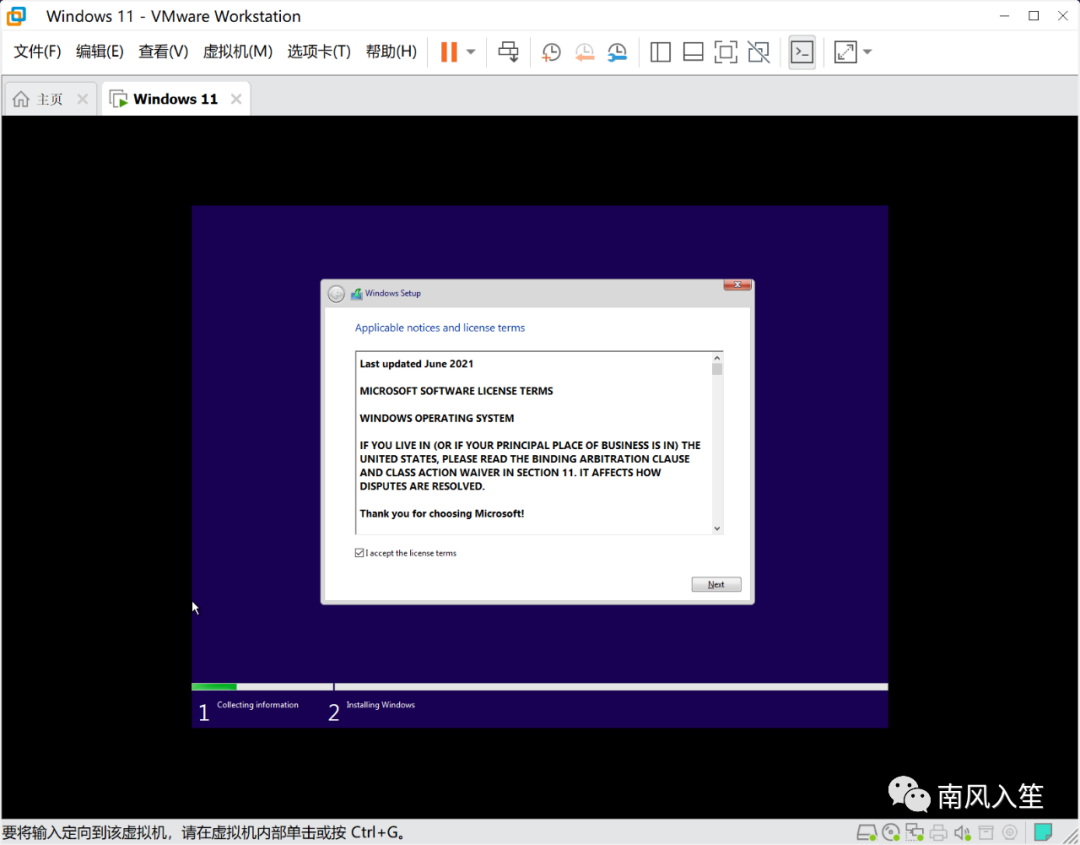Uncheck I accept the license terms
1080x845 pixels.
(359, 553)
